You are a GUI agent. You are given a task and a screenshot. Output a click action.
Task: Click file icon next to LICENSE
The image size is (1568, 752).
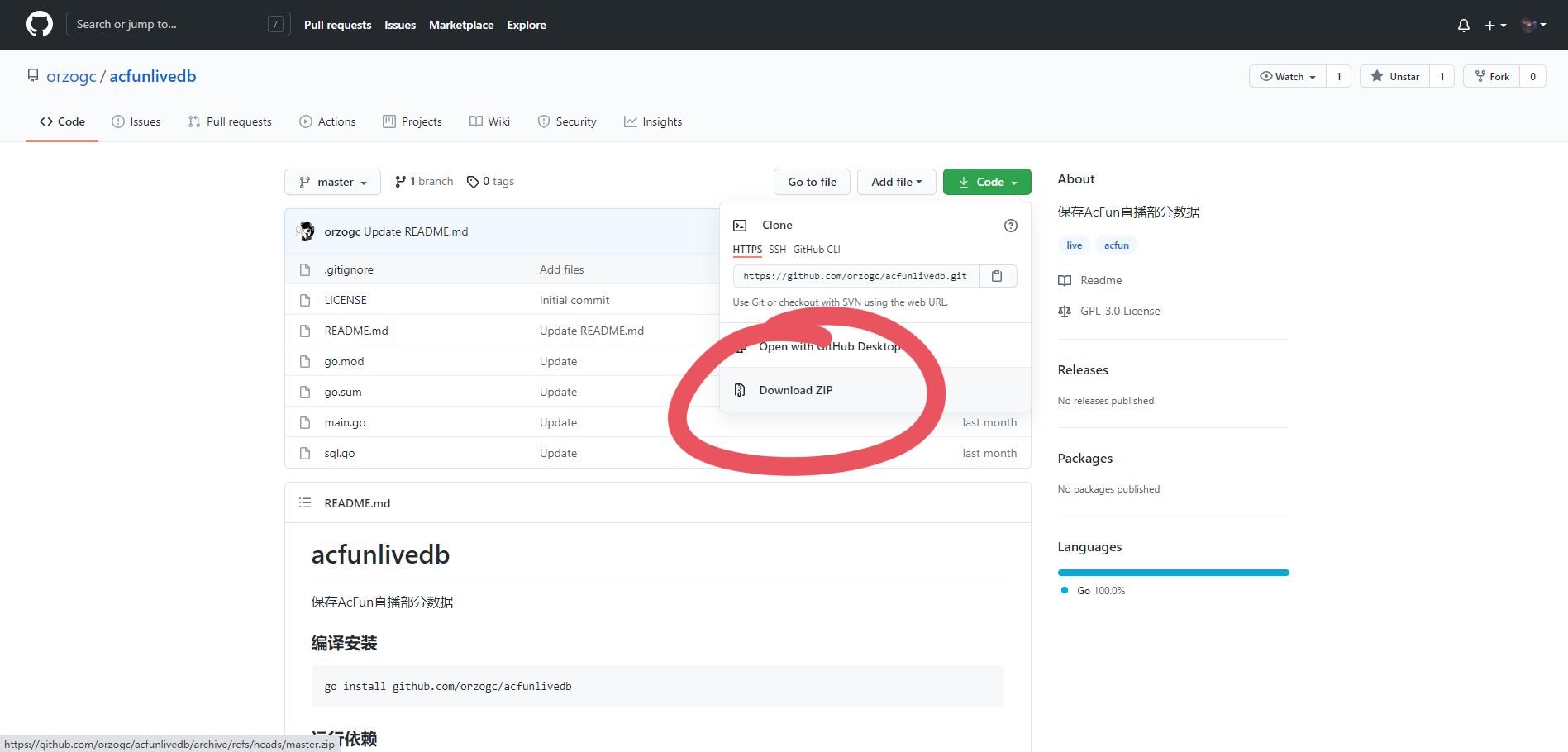pos(305,300)
